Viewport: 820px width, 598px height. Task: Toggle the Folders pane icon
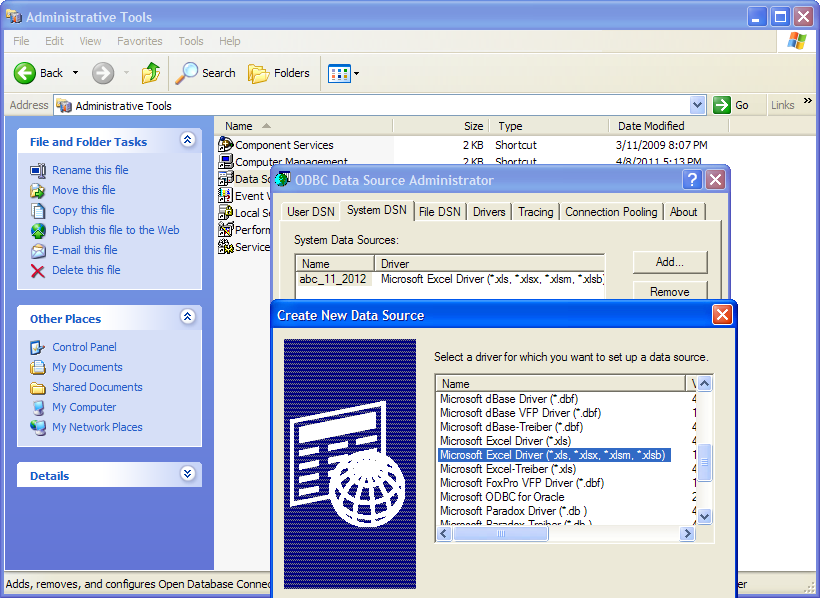pos(258,74)
